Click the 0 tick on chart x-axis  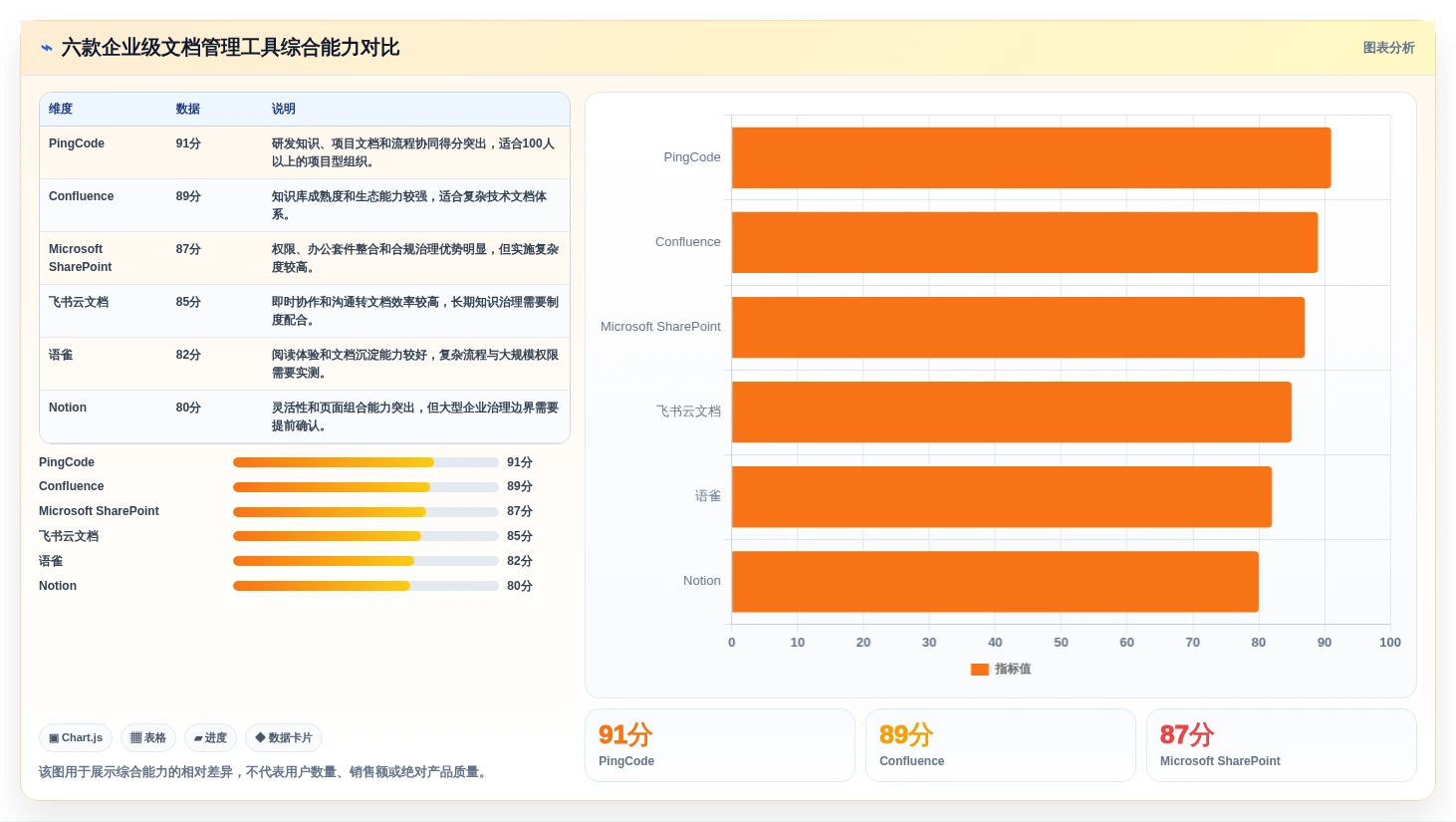(x=732, y=643)
